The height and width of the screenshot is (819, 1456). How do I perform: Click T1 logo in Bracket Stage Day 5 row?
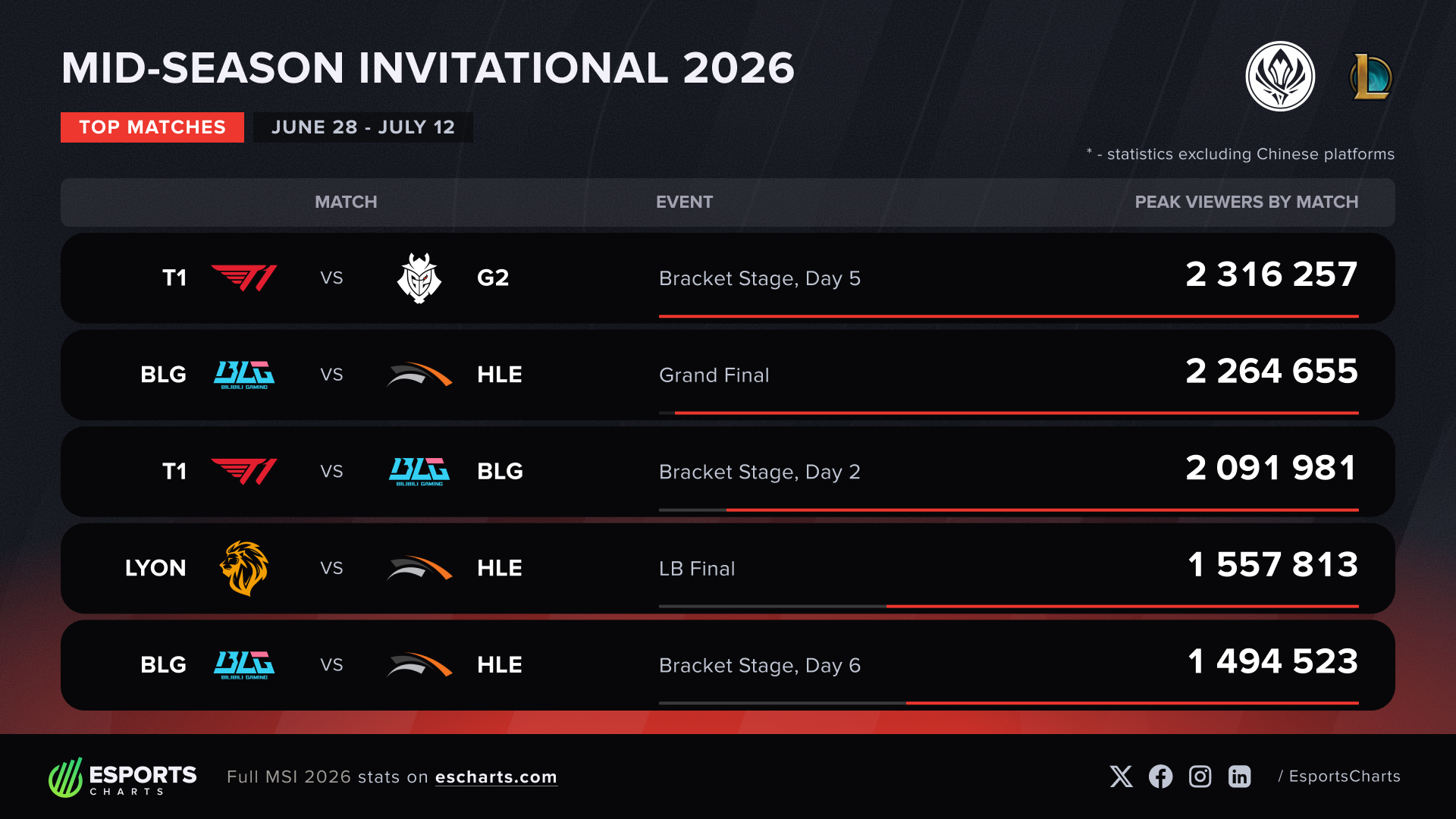pos(244,278)
